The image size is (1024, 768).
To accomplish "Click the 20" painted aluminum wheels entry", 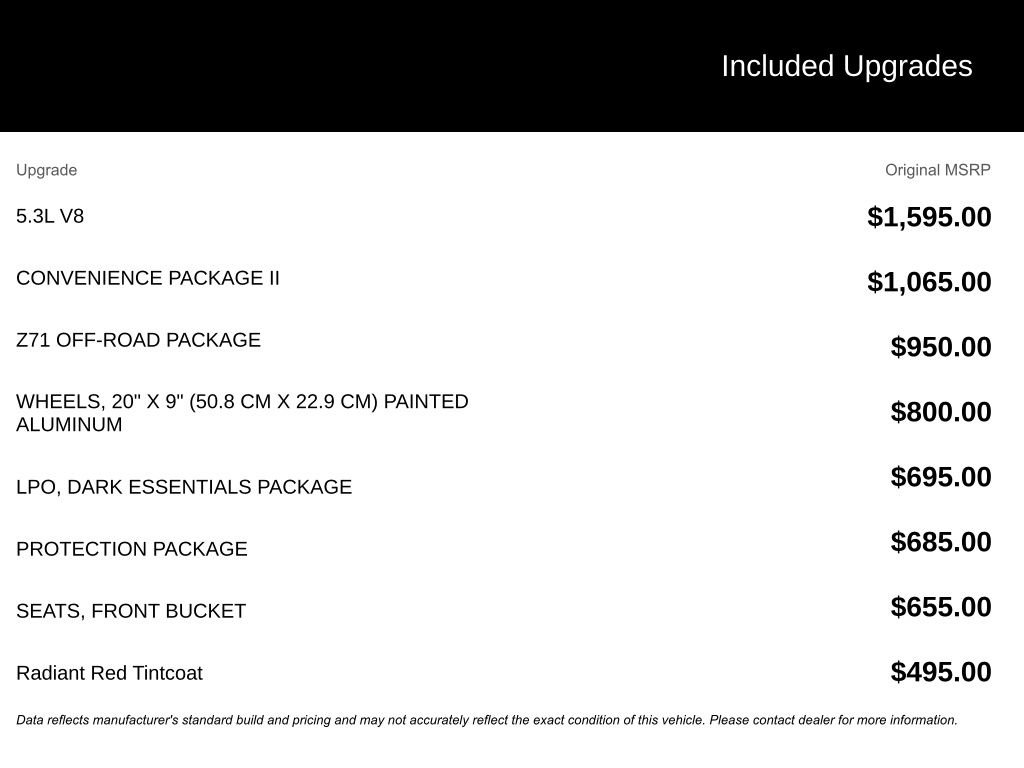I will [242, 412].
